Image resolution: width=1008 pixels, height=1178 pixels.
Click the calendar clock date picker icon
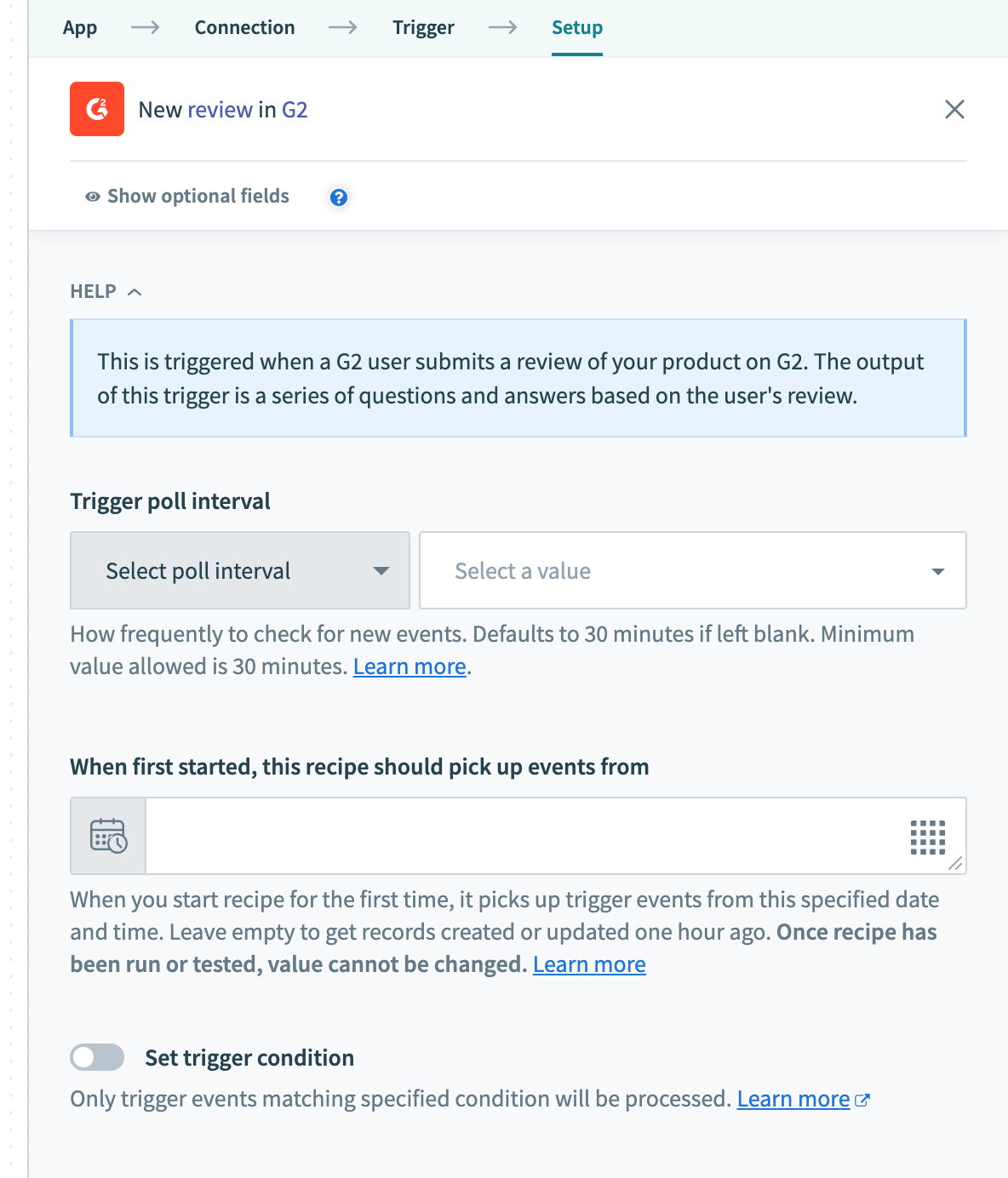click(x=108, y=836)
